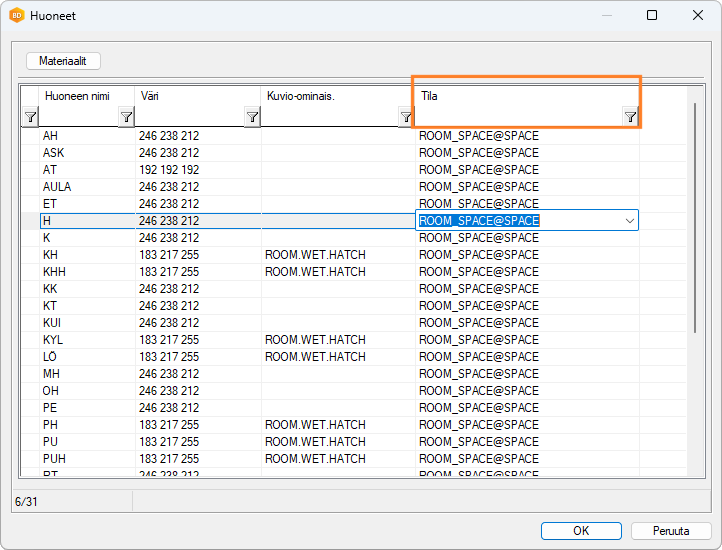Confirm with the OK button
This screenshot has height=550, width=722.
[x=581, y=531]
